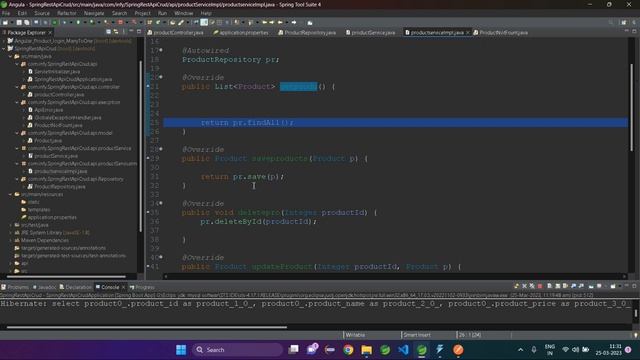Click the Toggle Mark Occurrences toolbar icon
The width and height of the screenshot is (640, 360).
(204, 22)
